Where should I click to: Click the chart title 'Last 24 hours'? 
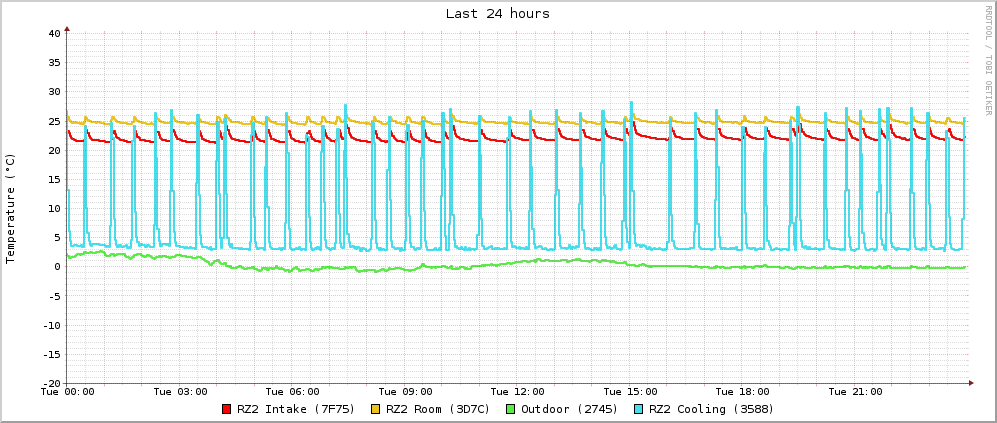(498, 13)
